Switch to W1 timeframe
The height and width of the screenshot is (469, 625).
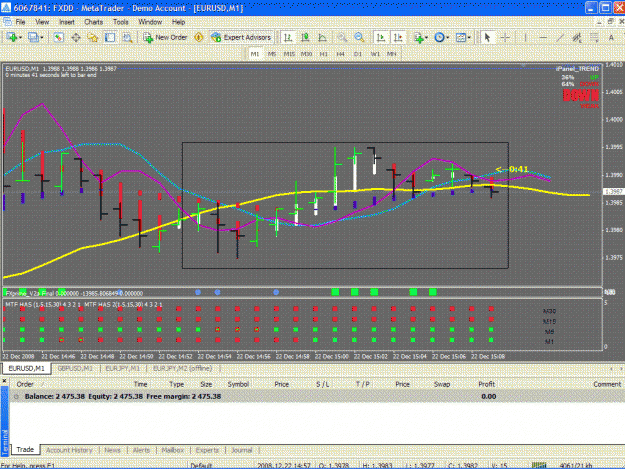click(x=375, y=54)
